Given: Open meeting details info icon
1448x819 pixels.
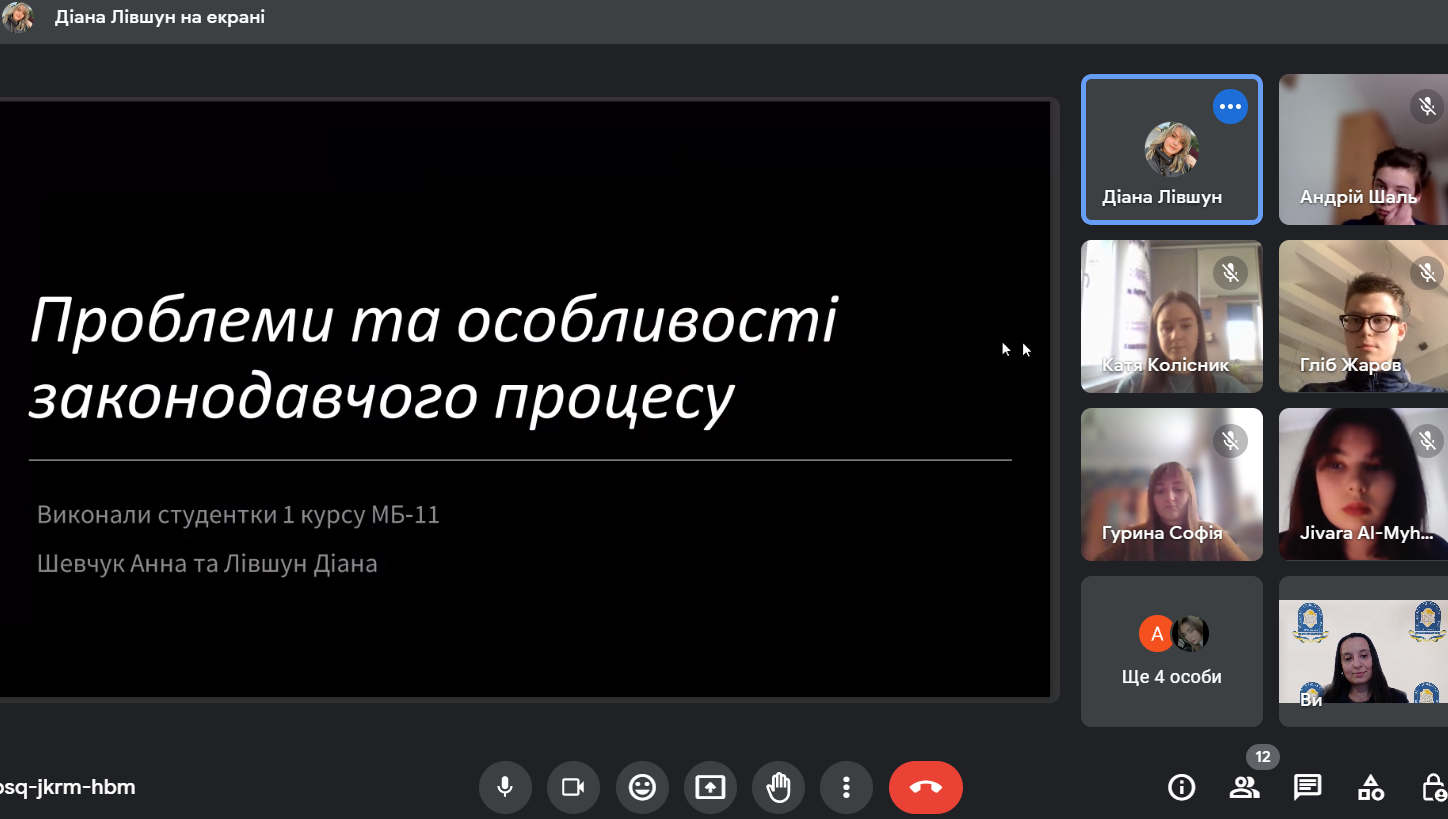Looking at the screenshot, I should coord(1181,787).
